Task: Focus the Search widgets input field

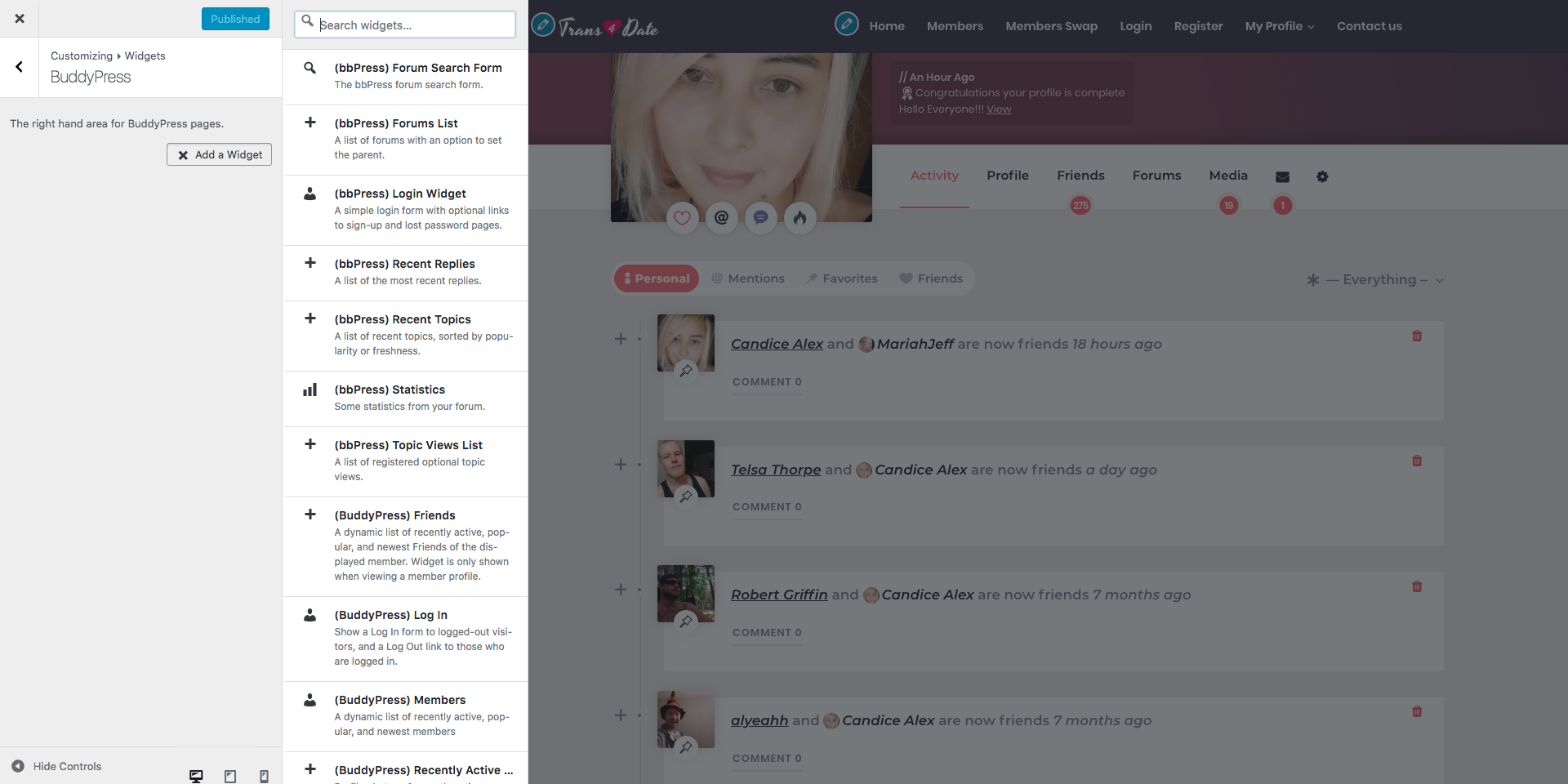Action: 405,24
